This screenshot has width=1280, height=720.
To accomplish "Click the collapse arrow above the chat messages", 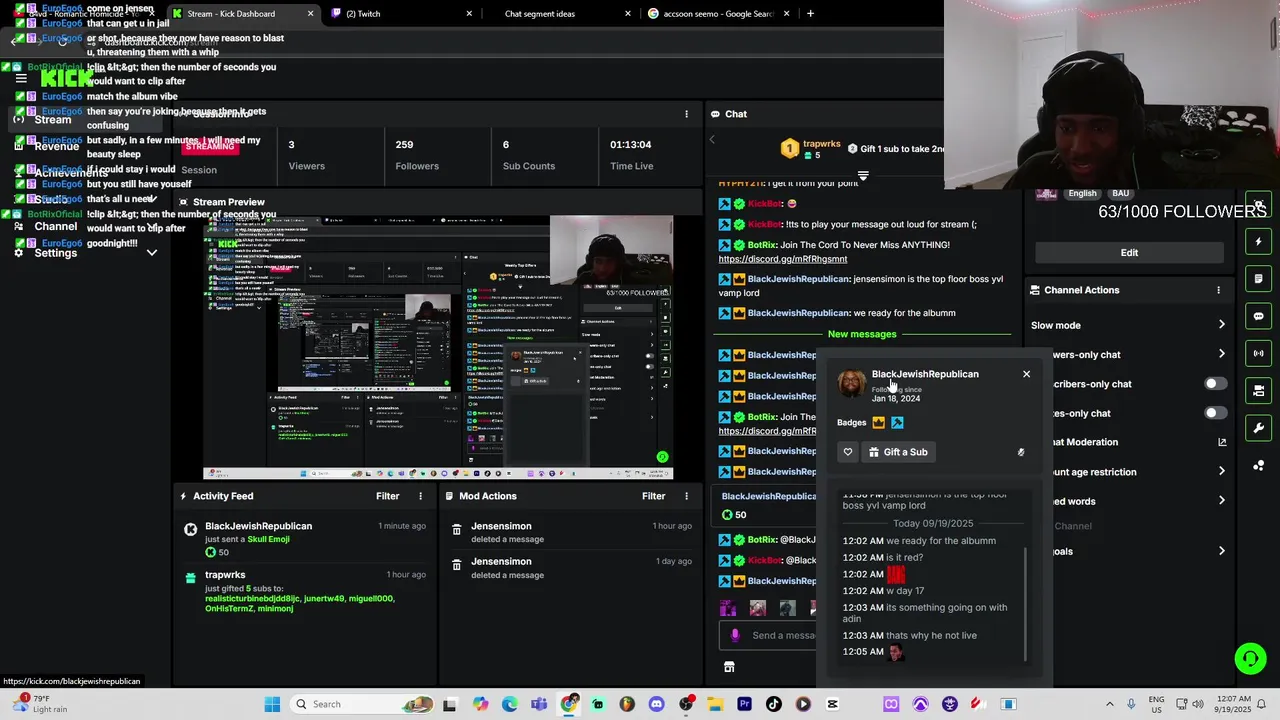I will [863, 176].
